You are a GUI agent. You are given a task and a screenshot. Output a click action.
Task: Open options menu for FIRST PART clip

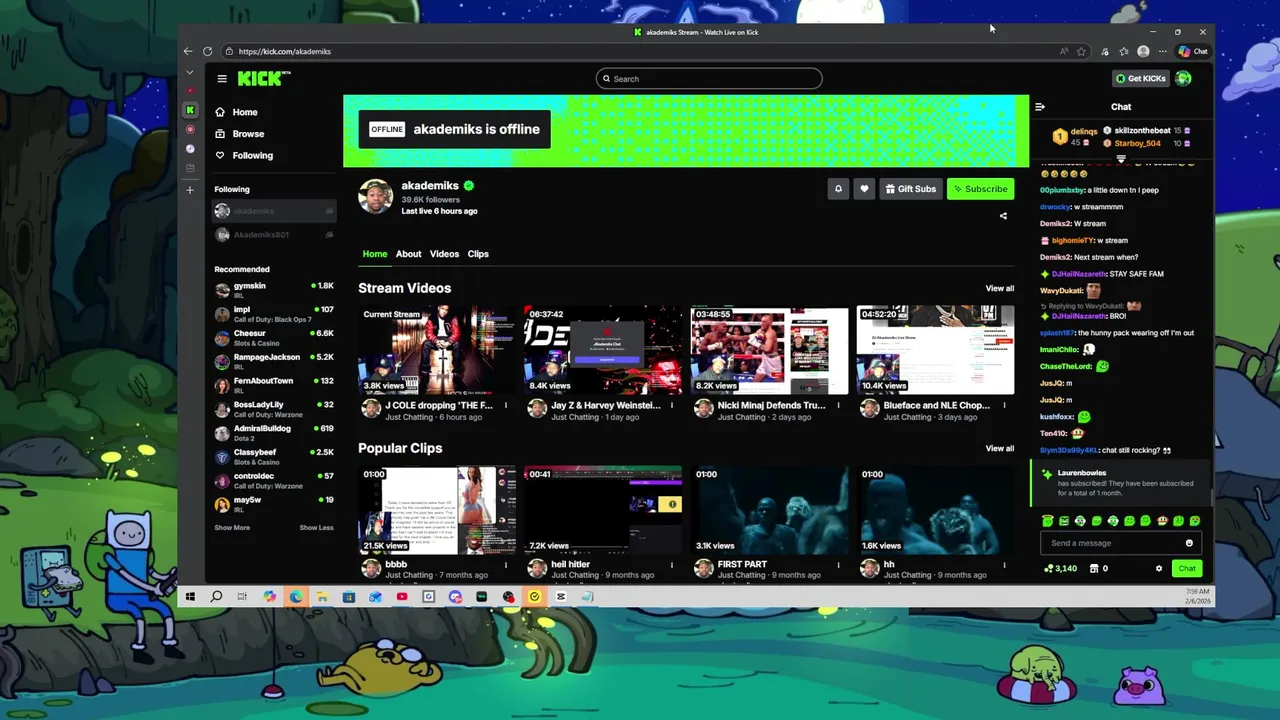[x=838, y=565]
